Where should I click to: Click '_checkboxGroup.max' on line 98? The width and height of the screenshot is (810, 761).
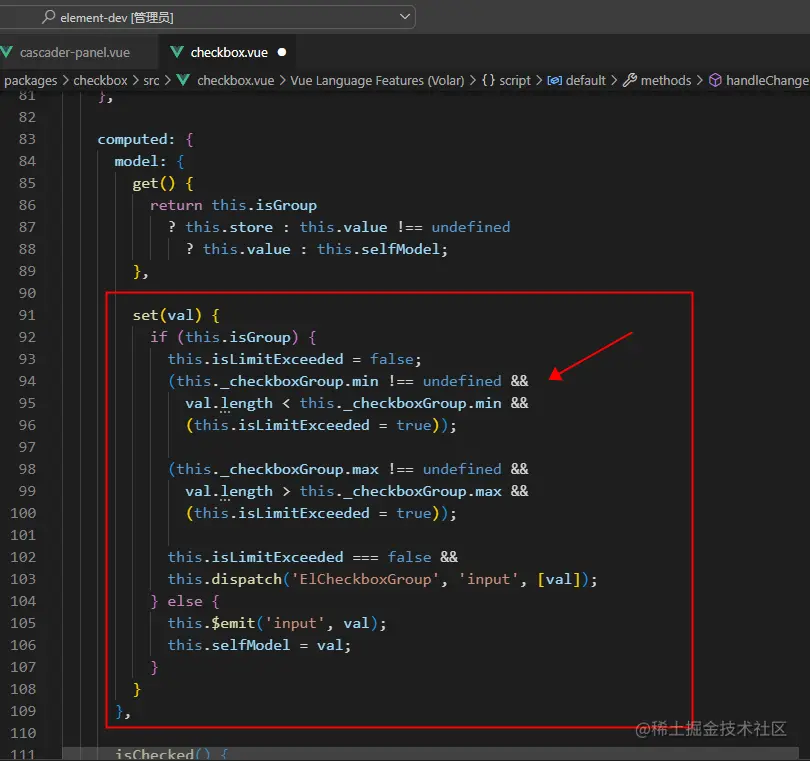click(299, 469)
